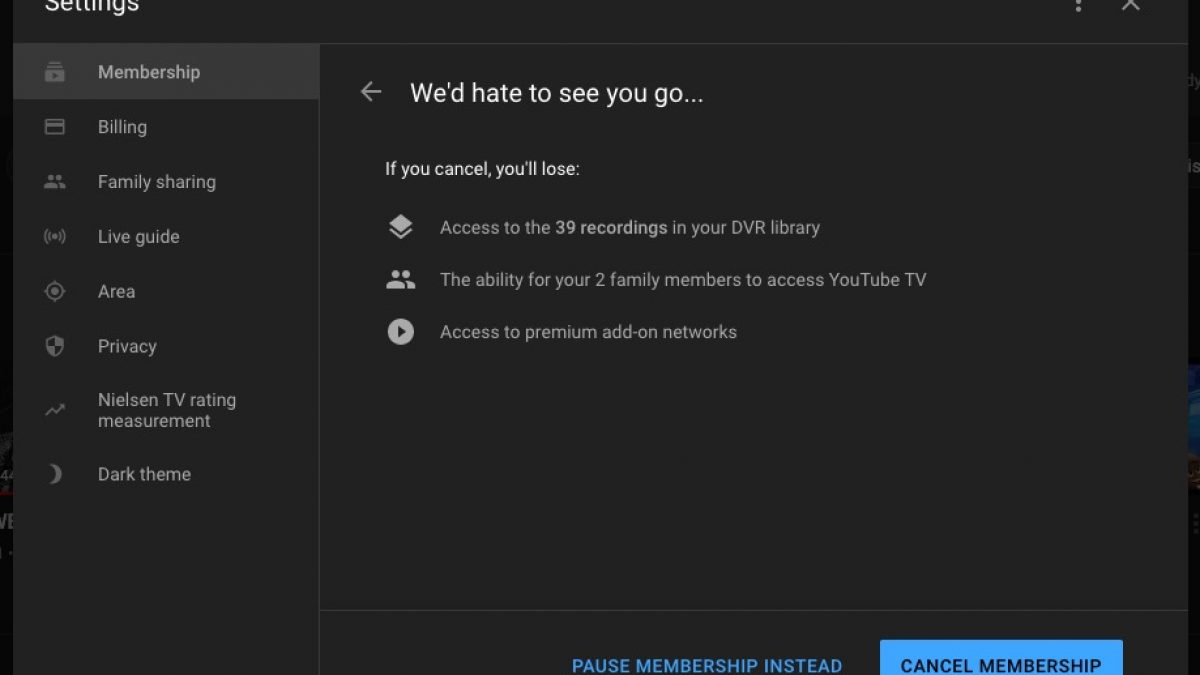Image resolution: width=1200 pixels, height=675 pixels.
Task: Open the Membership settings tab
Action: pyautogui.click(x=166, y=72)
